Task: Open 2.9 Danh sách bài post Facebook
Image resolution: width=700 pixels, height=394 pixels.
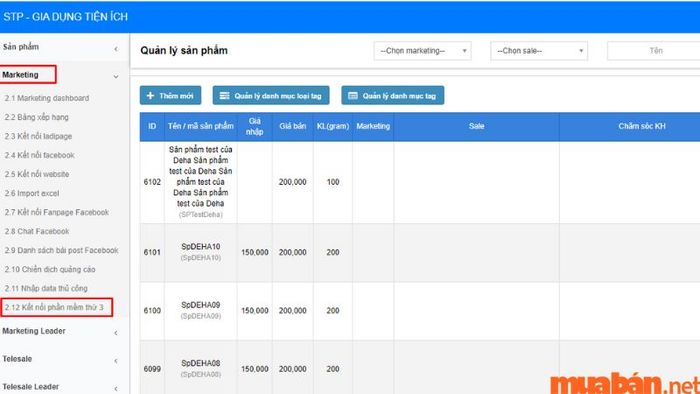Action: [x=62, y=250]
